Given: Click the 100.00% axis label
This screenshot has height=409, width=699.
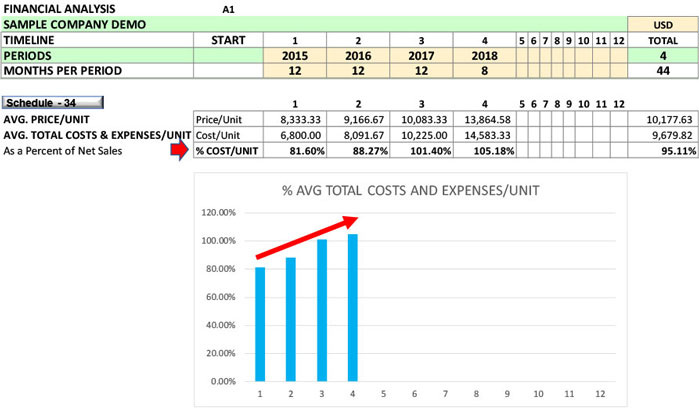Looking at the screenshot, I should 218,240.
